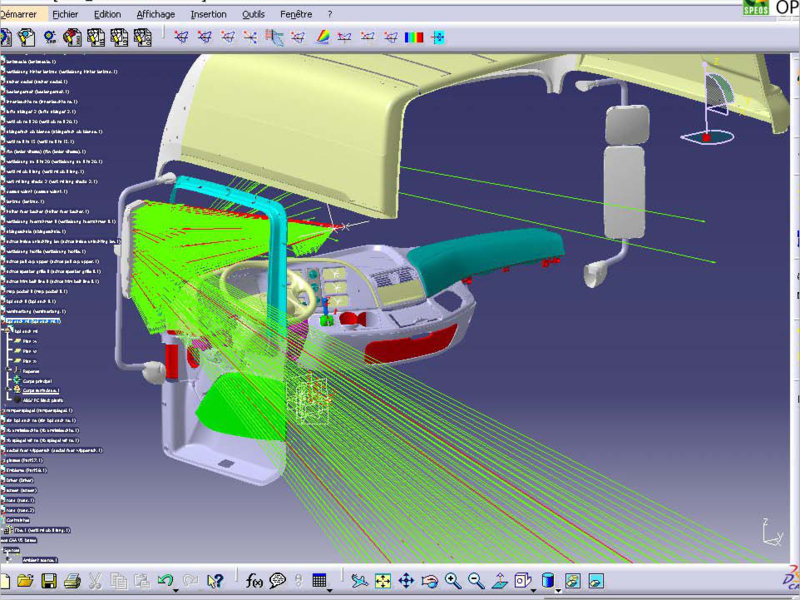The width and height of the screenshot is (800, 600).
Task: Toggle Swap Visible Space icon
Action: click(x=596, y=580)
